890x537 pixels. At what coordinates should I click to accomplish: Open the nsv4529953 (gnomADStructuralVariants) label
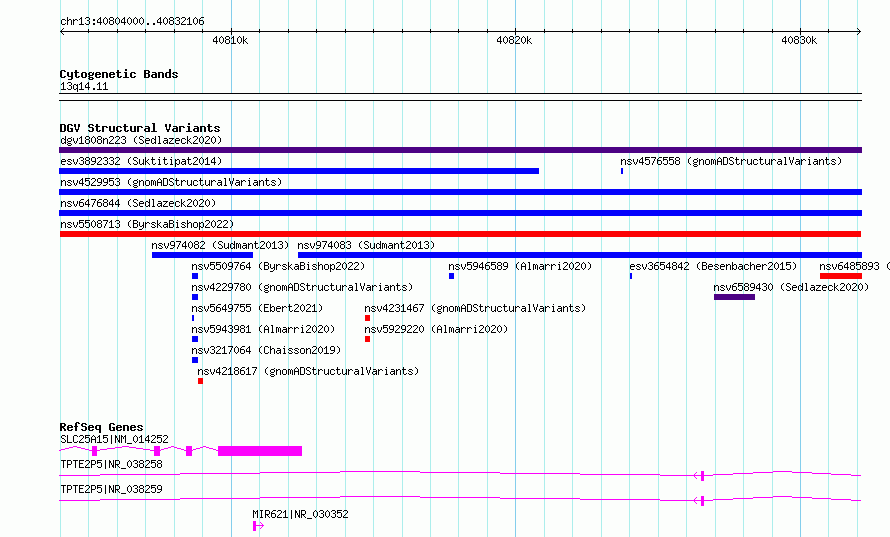click(x=171, y=182)
